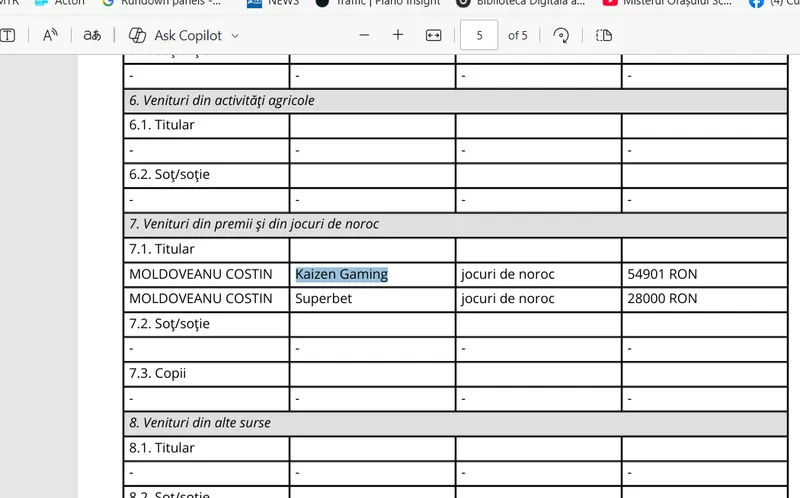This screenshot has width=800, height=498.
Task: Open the Translate tool
Action: (92, 36)
